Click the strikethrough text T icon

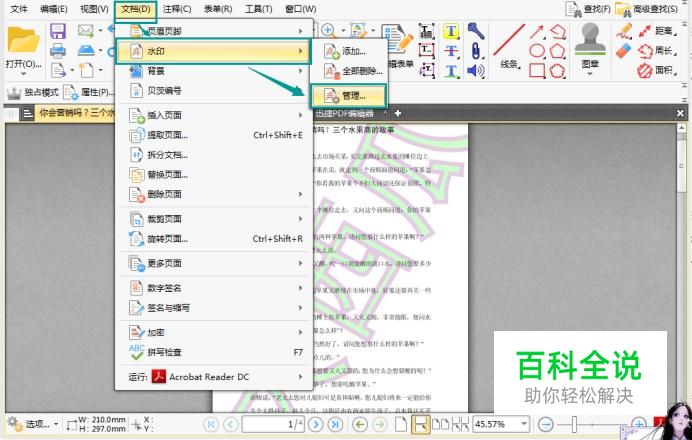451,51
